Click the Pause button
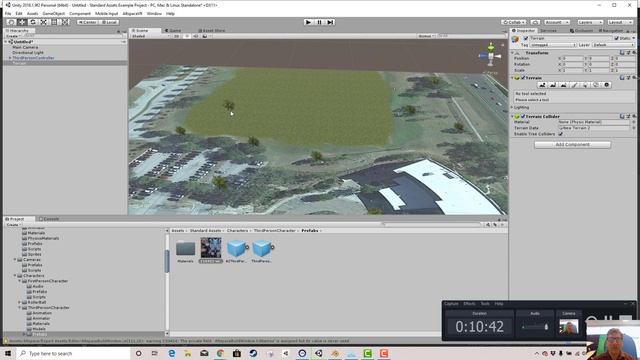This screenshot has height=360, width=640. (x=319, y=22)
